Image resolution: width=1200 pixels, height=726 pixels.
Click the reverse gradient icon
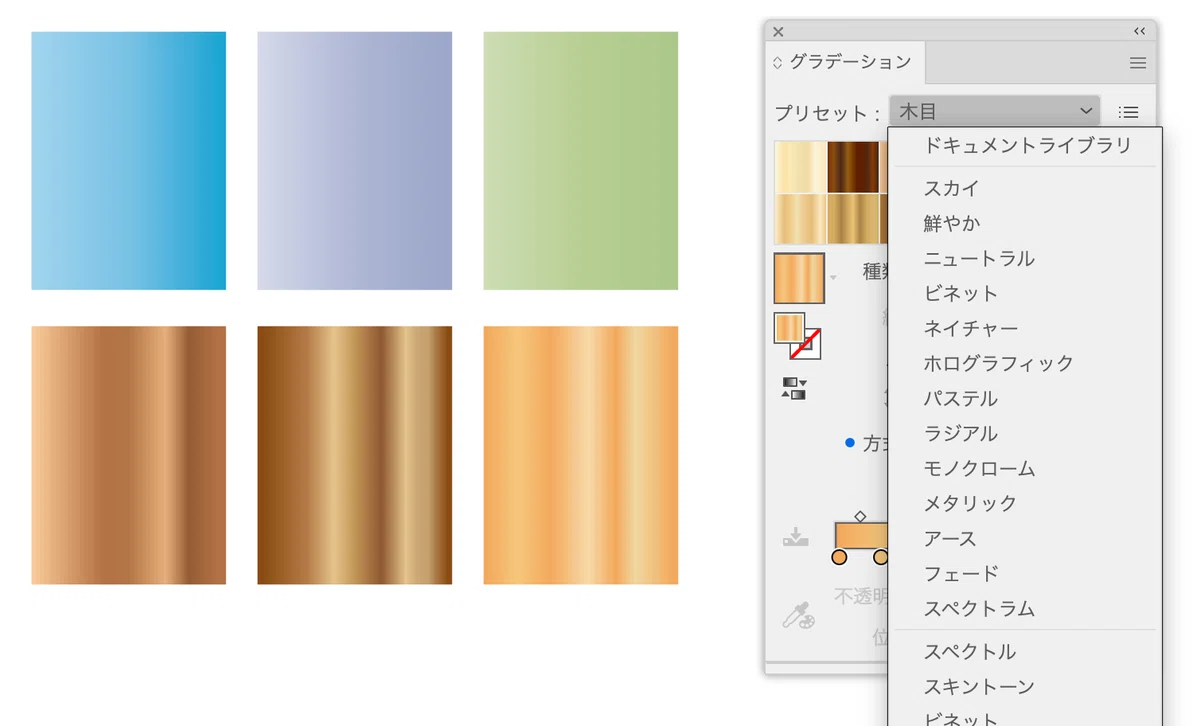point(794,389)
